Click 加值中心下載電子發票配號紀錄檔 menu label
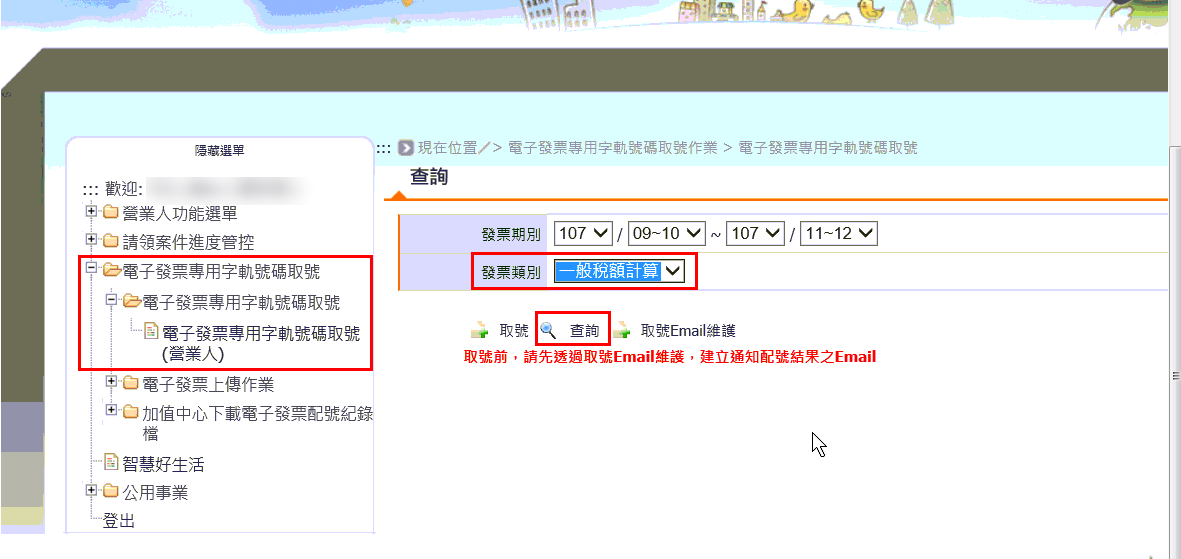Screen dimensions: 1181x559 258,424
